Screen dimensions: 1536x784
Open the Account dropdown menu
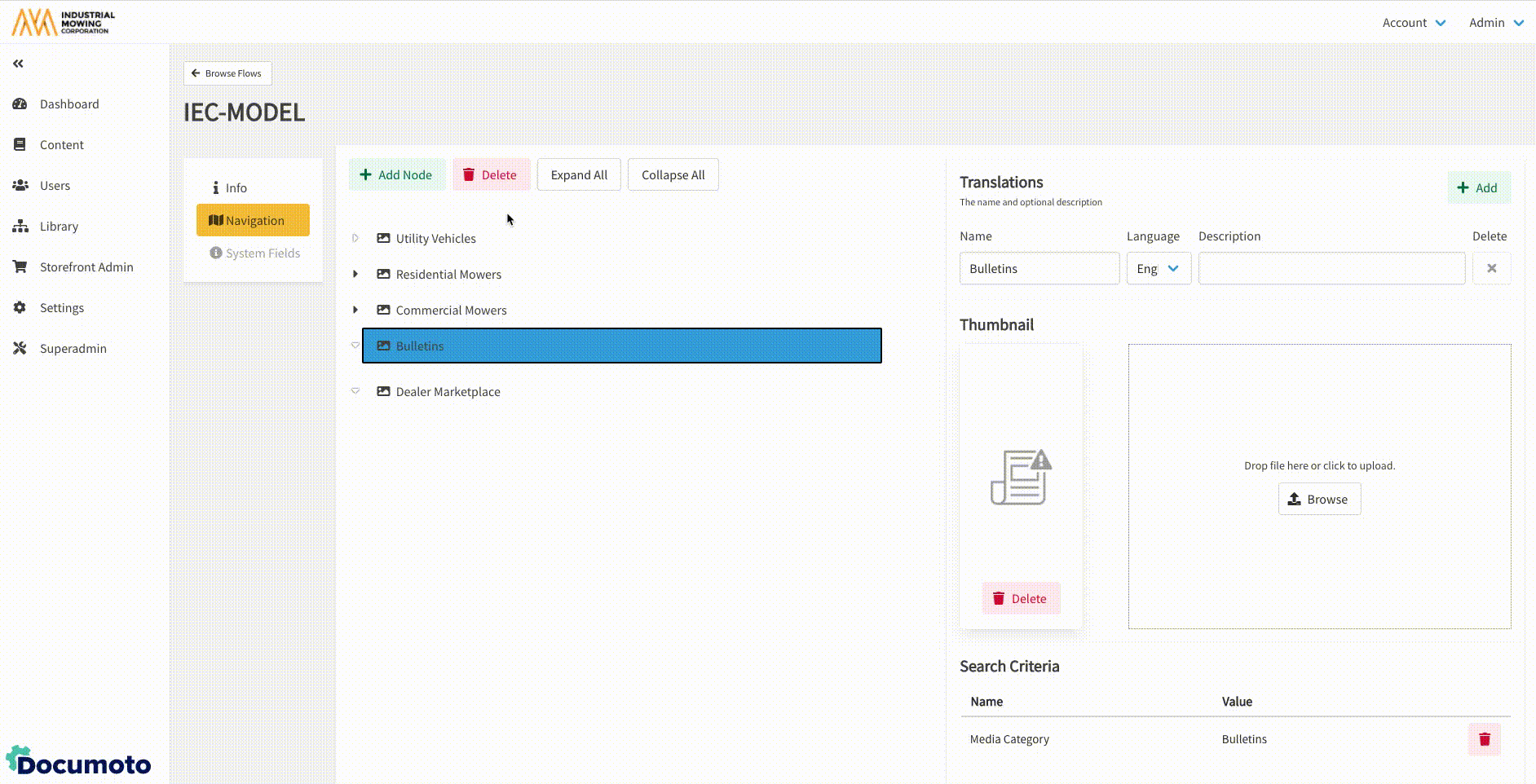[1414, 23]
